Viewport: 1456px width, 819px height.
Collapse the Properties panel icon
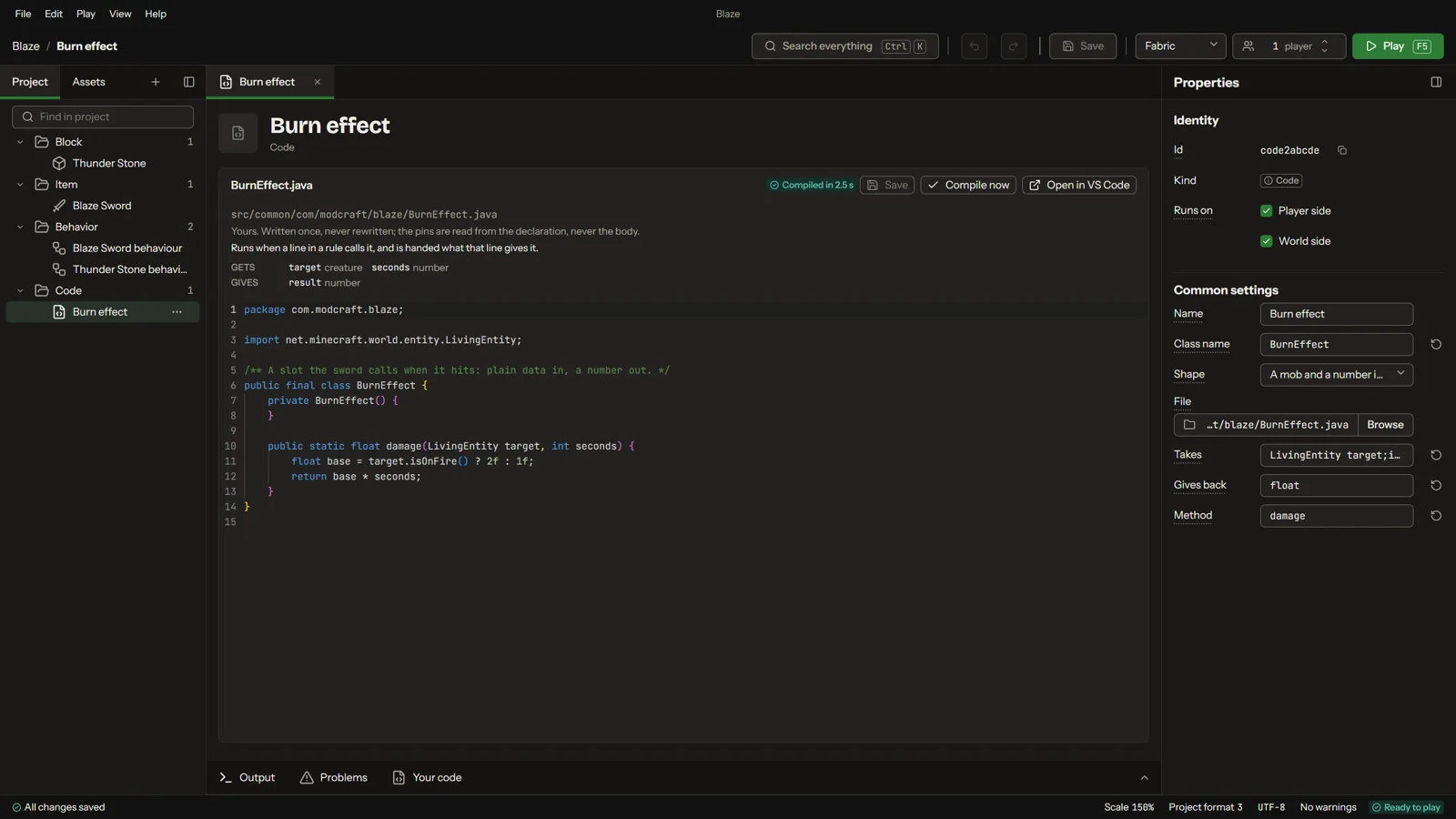click(x=1436, y=82)
